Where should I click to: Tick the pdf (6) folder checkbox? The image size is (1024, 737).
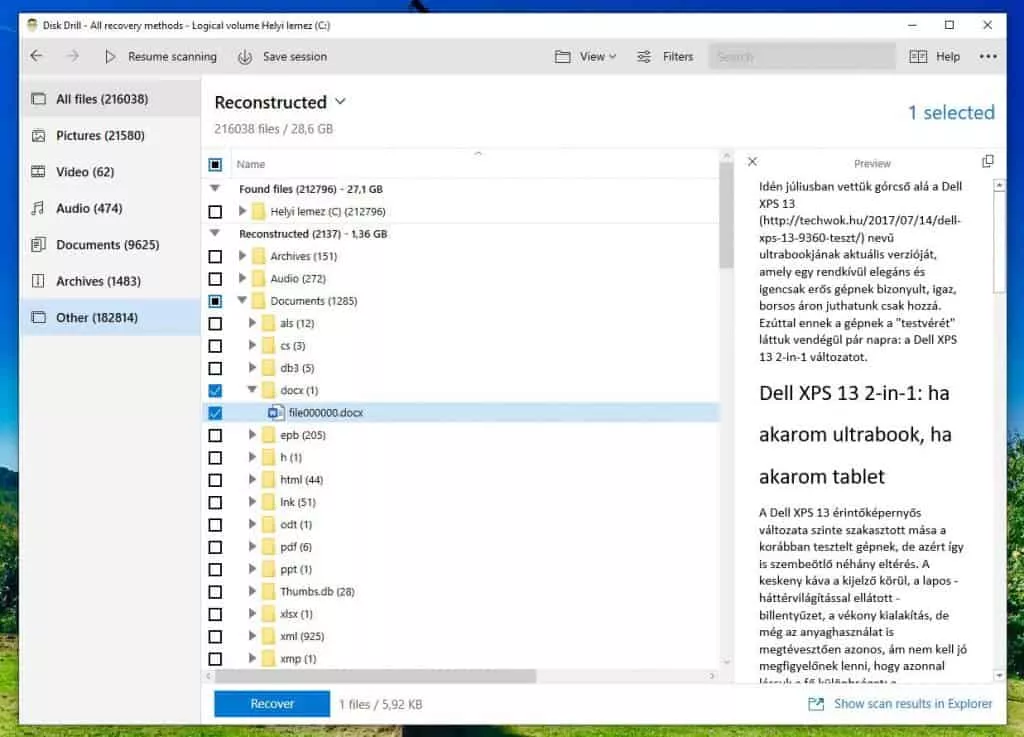(x=215, y=547)
